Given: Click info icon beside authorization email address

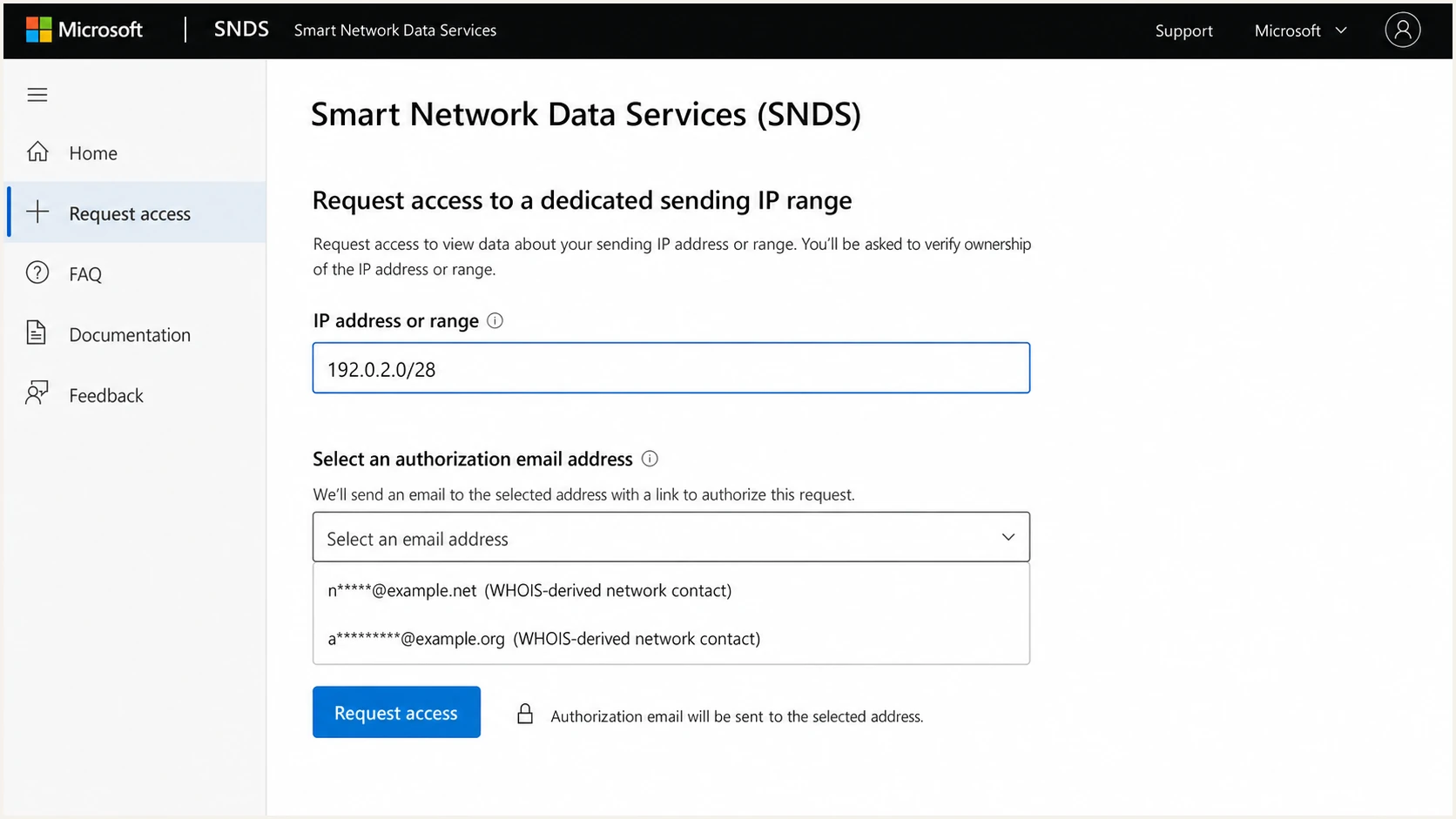Looking at the screenshot, I should [x=650, y=459].
